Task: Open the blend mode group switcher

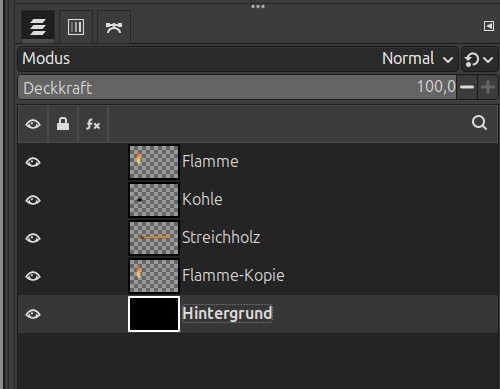Action: tap(479, 59)
